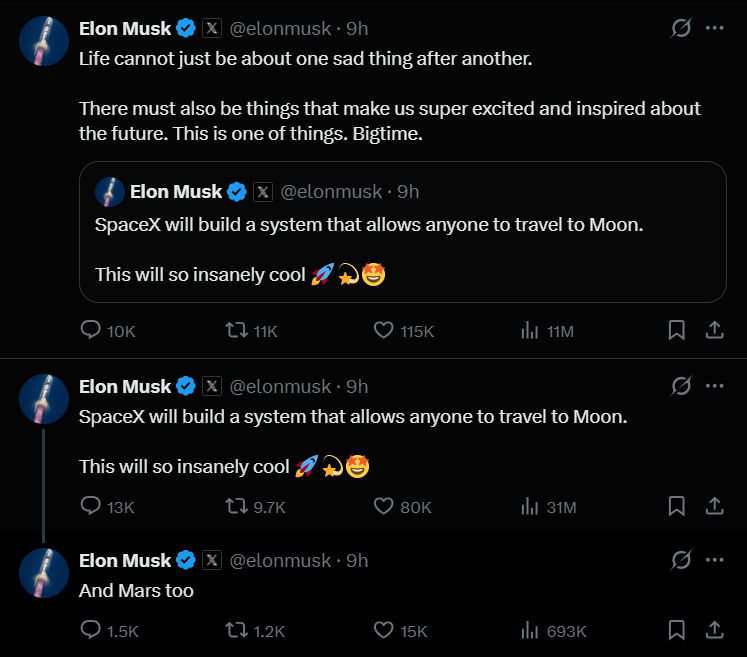Like the post with 115K likes
Viewport: 747px width, 657px height.
pos(384,331)
